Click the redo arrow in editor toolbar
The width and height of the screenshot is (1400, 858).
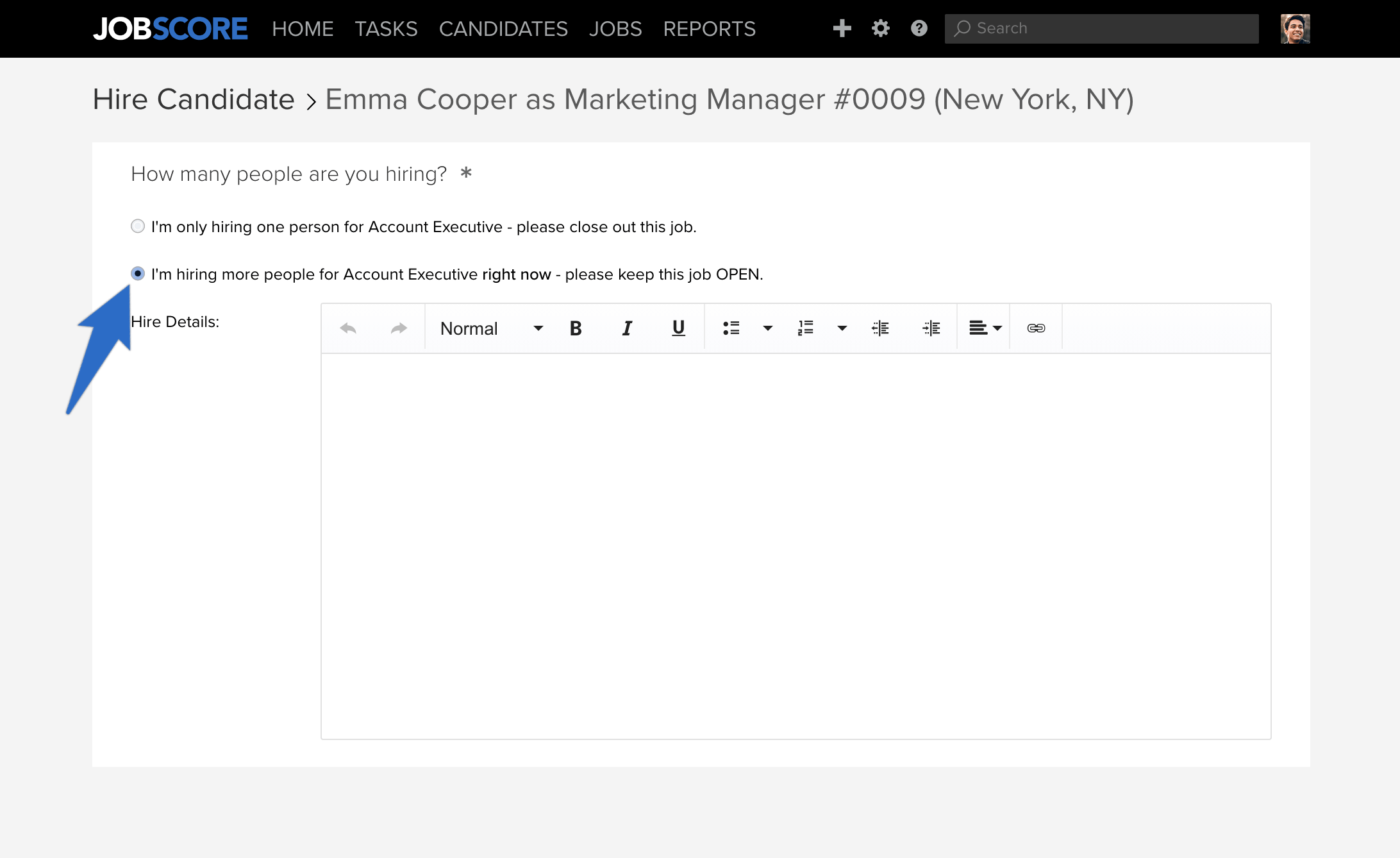click(x=399, y=328)
